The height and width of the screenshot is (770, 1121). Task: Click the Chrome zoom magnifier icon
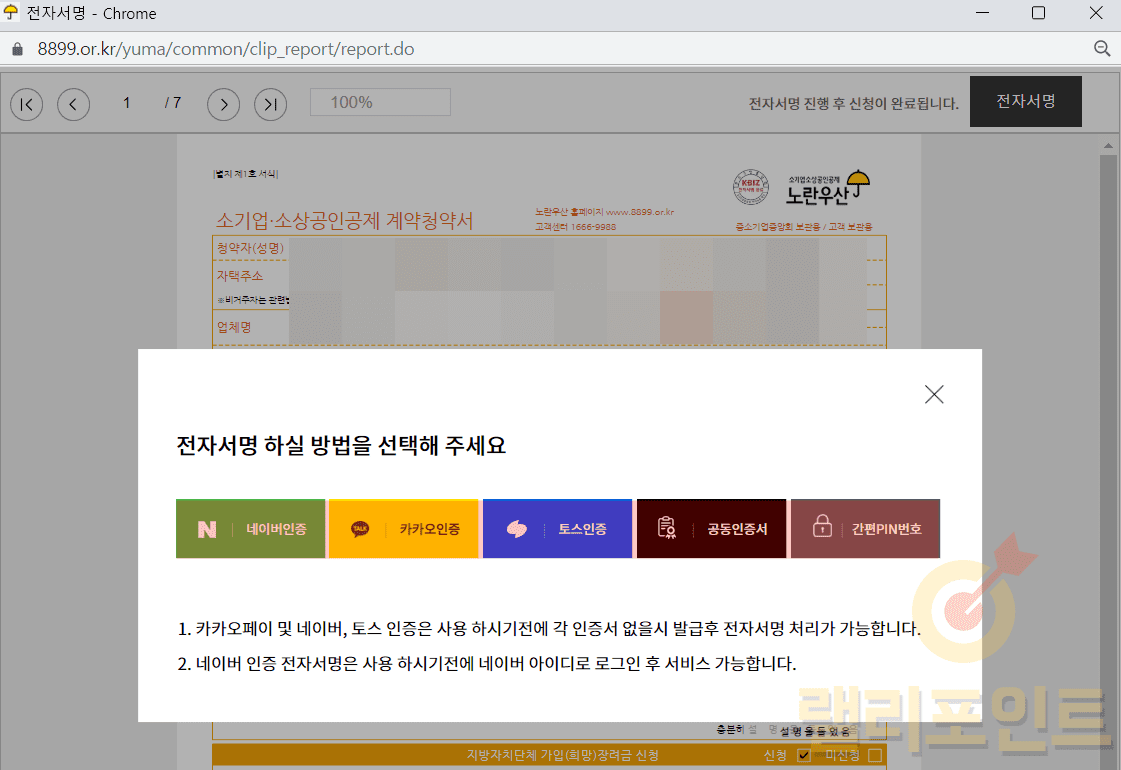[x=1102, y=49]
